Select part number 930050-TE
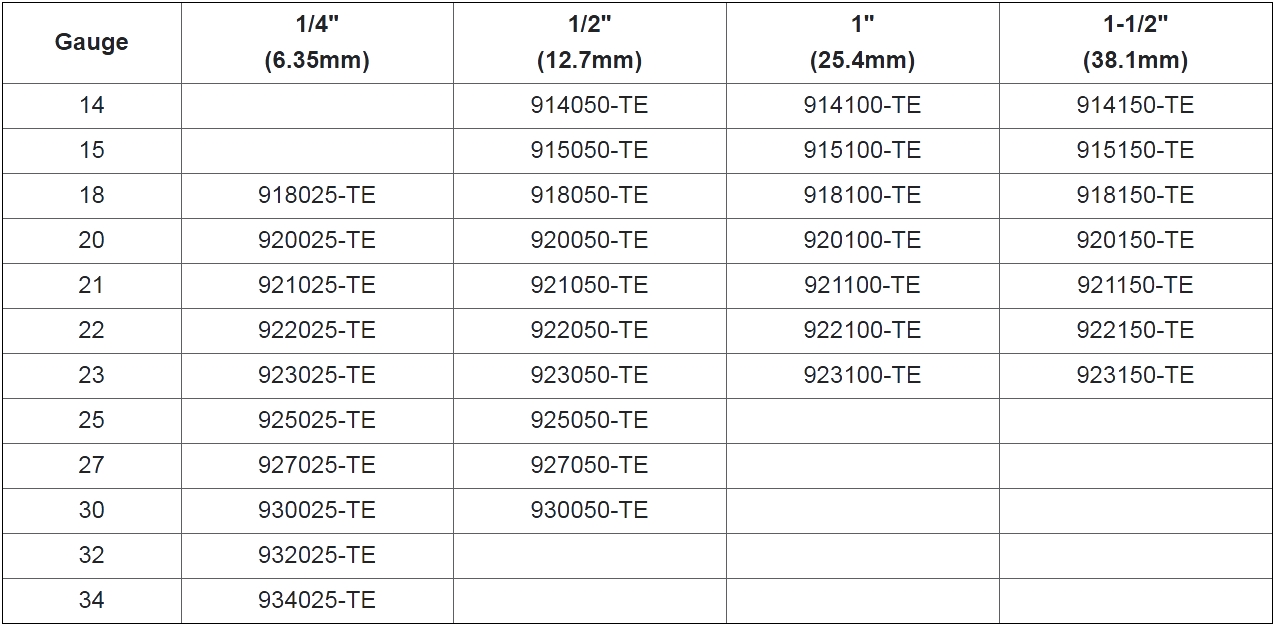The image size is (1276, 626). pos(589,510)
